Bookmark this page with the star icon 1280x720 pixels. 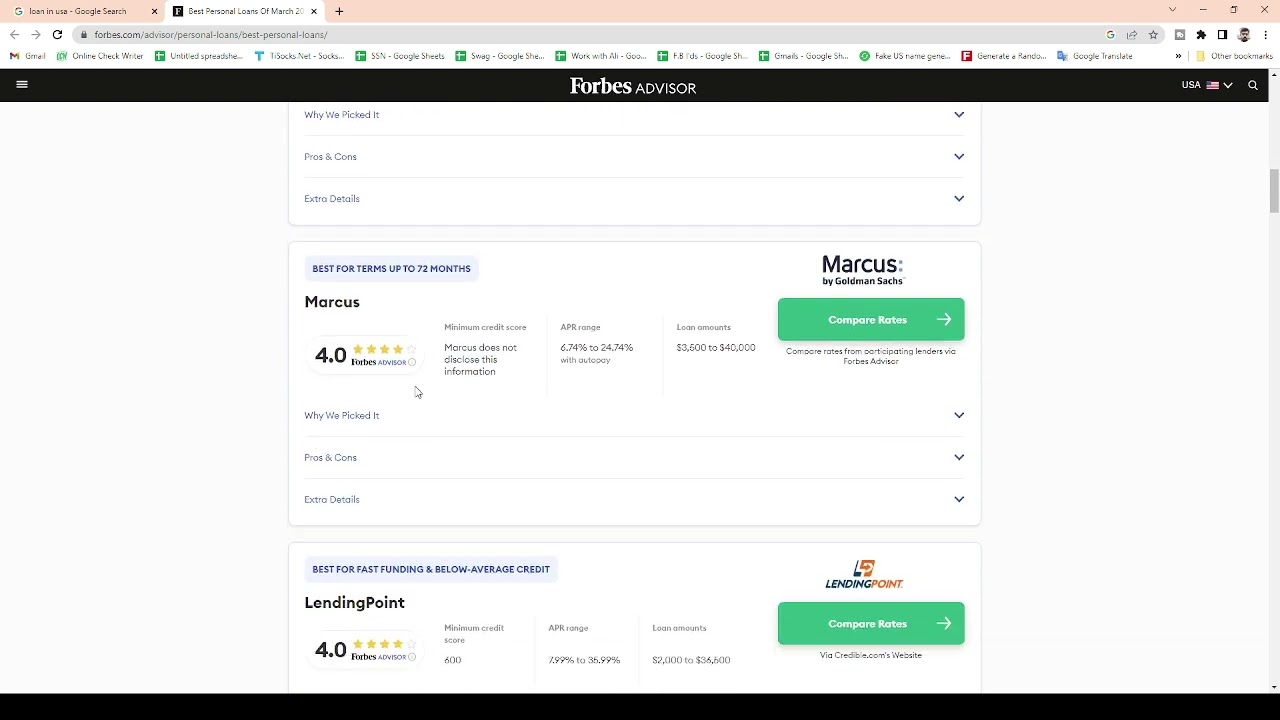pos(1153,35)
